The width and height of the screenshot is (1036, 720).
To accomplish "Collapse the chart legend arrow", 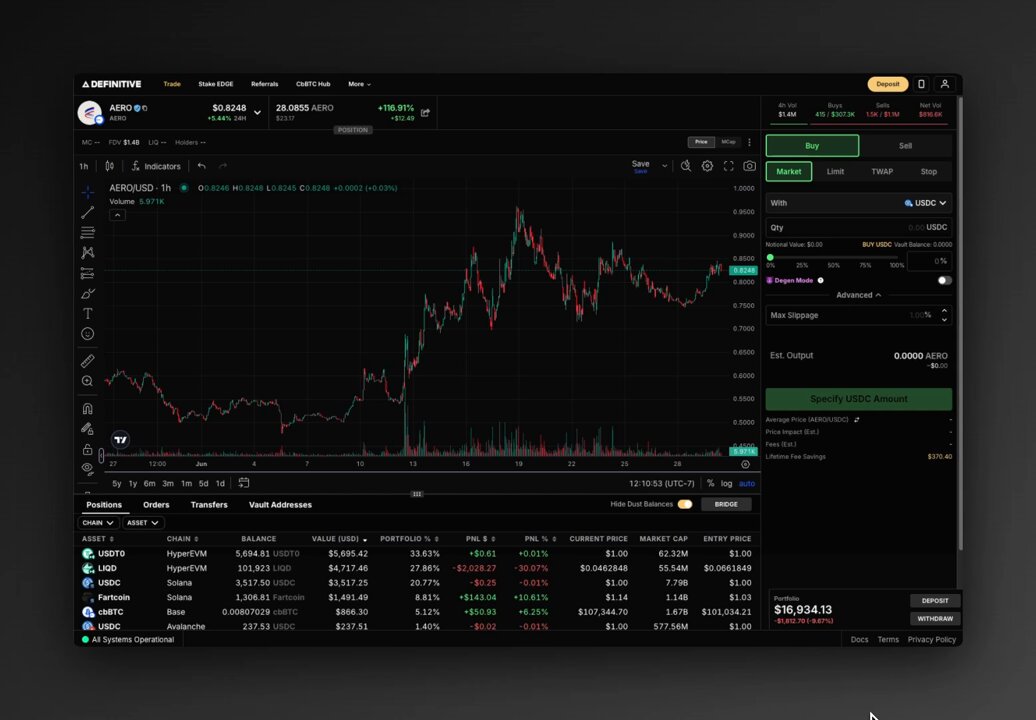I will click(117, 215).
